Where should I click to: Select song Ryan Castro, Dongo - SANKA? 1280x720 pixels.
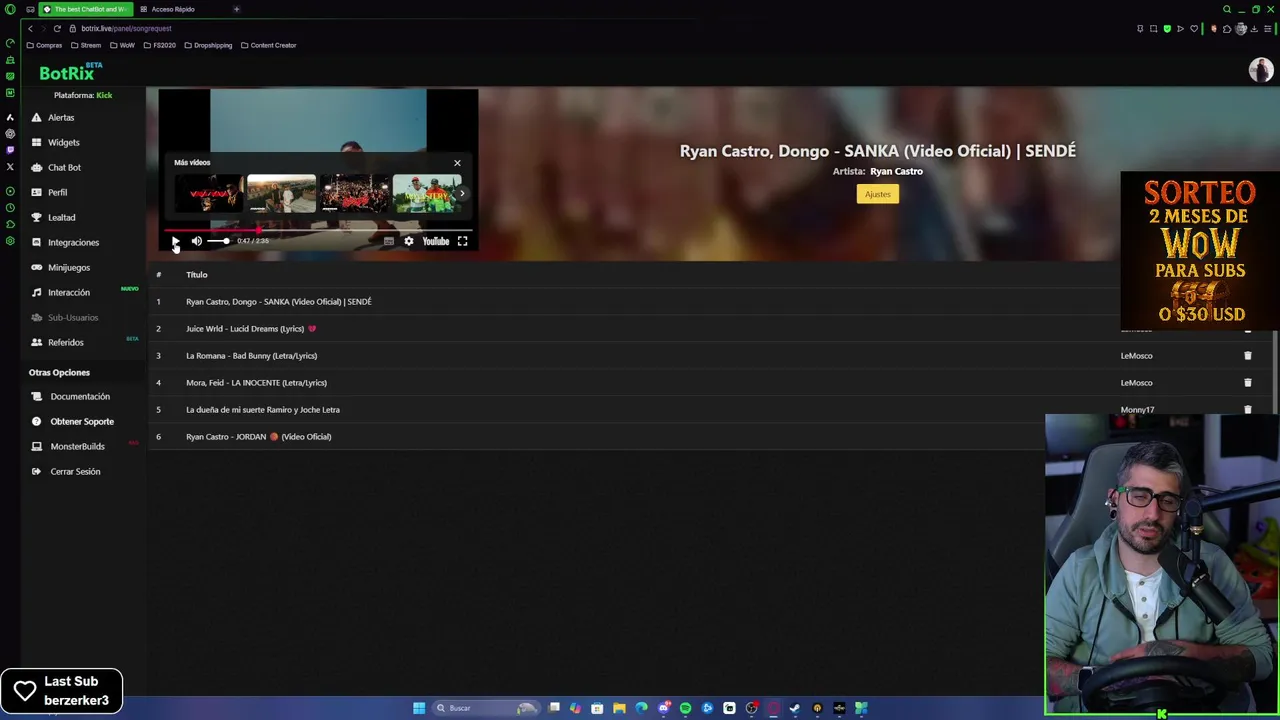pos(278,301)
